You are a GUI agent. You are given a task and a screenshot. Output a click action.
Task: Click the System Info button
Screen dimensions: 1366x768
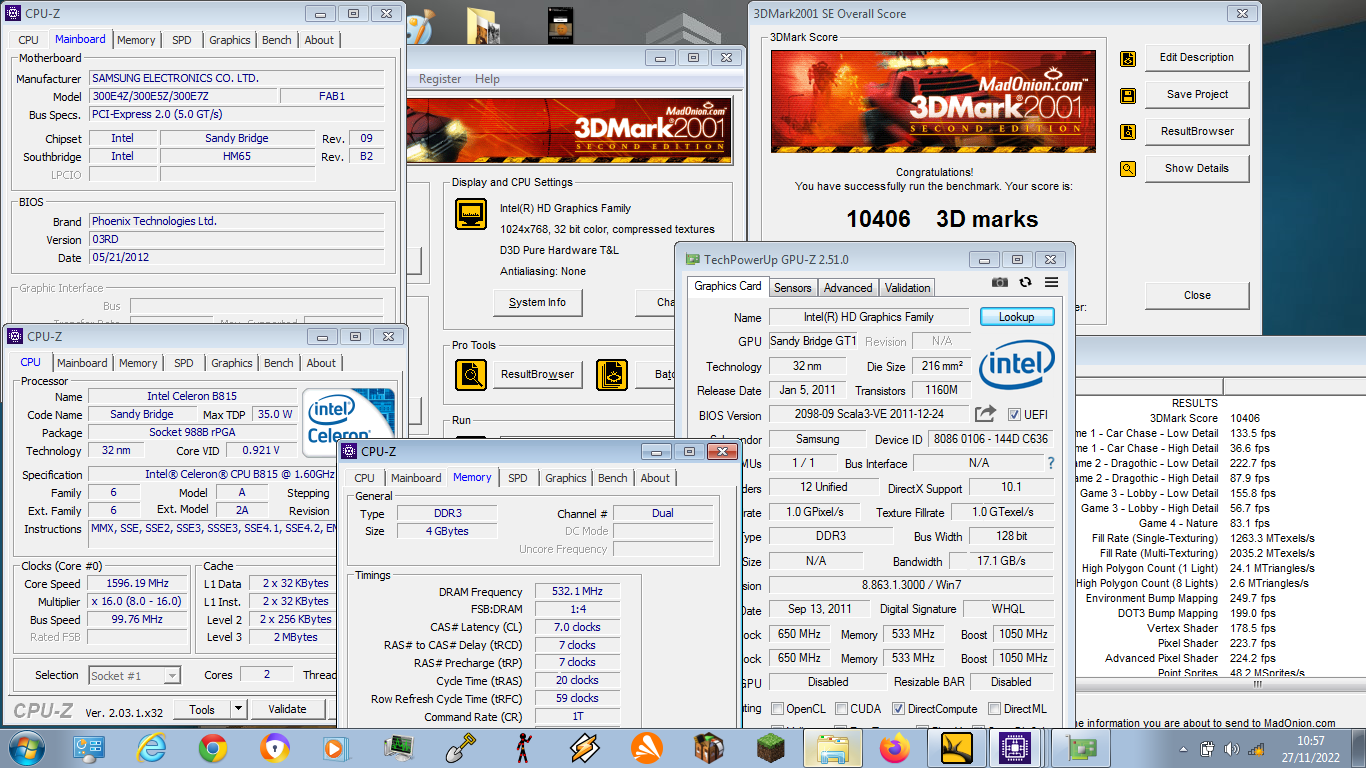(537, 302)
